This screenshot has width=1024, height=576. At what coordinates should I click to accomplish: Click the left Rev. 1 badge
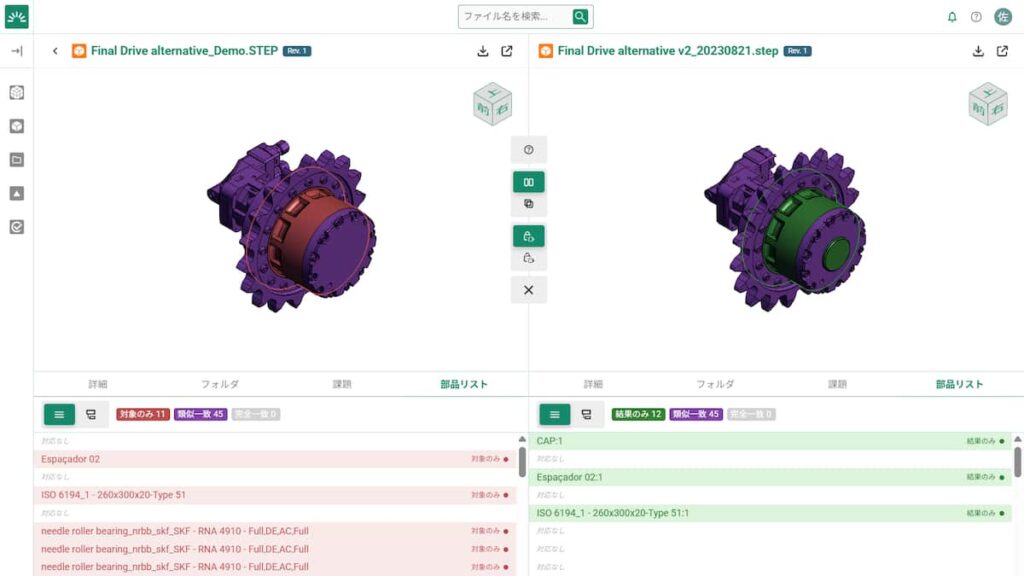(297, 51)
